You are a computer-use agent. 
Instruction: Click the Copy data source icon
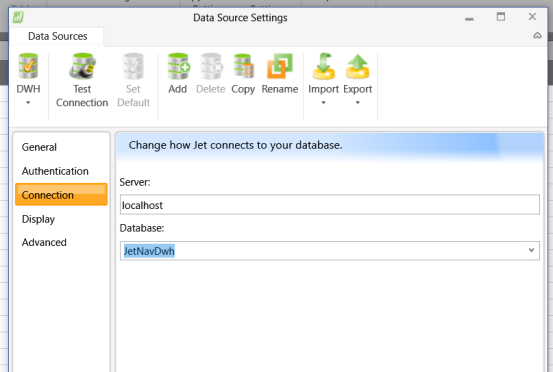pyautogui.click(x=243, y=66)
